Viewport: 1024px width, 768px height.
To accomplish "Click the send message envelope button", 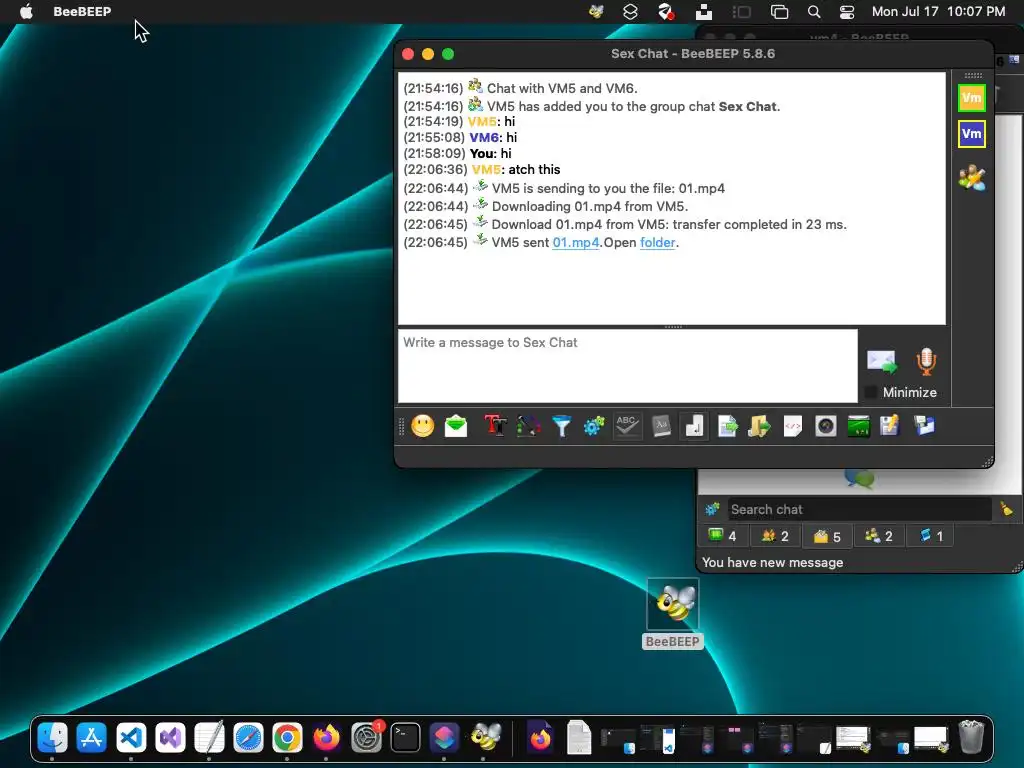I will pos(882,361).
